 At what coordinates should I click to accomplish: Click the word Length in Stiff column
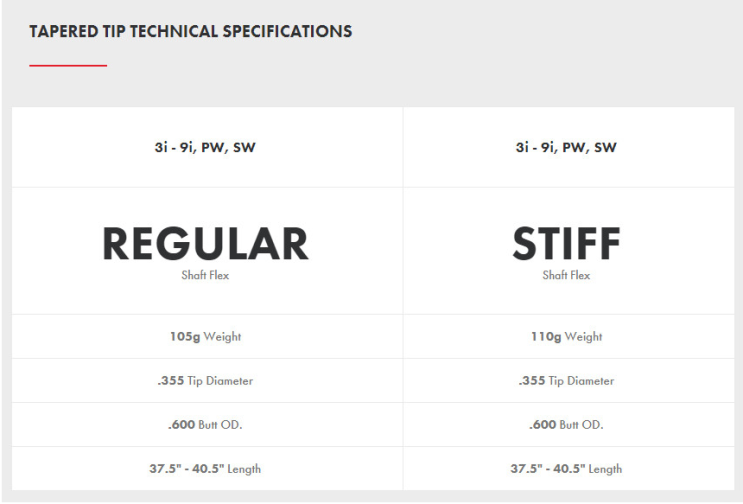coord(605,469)
